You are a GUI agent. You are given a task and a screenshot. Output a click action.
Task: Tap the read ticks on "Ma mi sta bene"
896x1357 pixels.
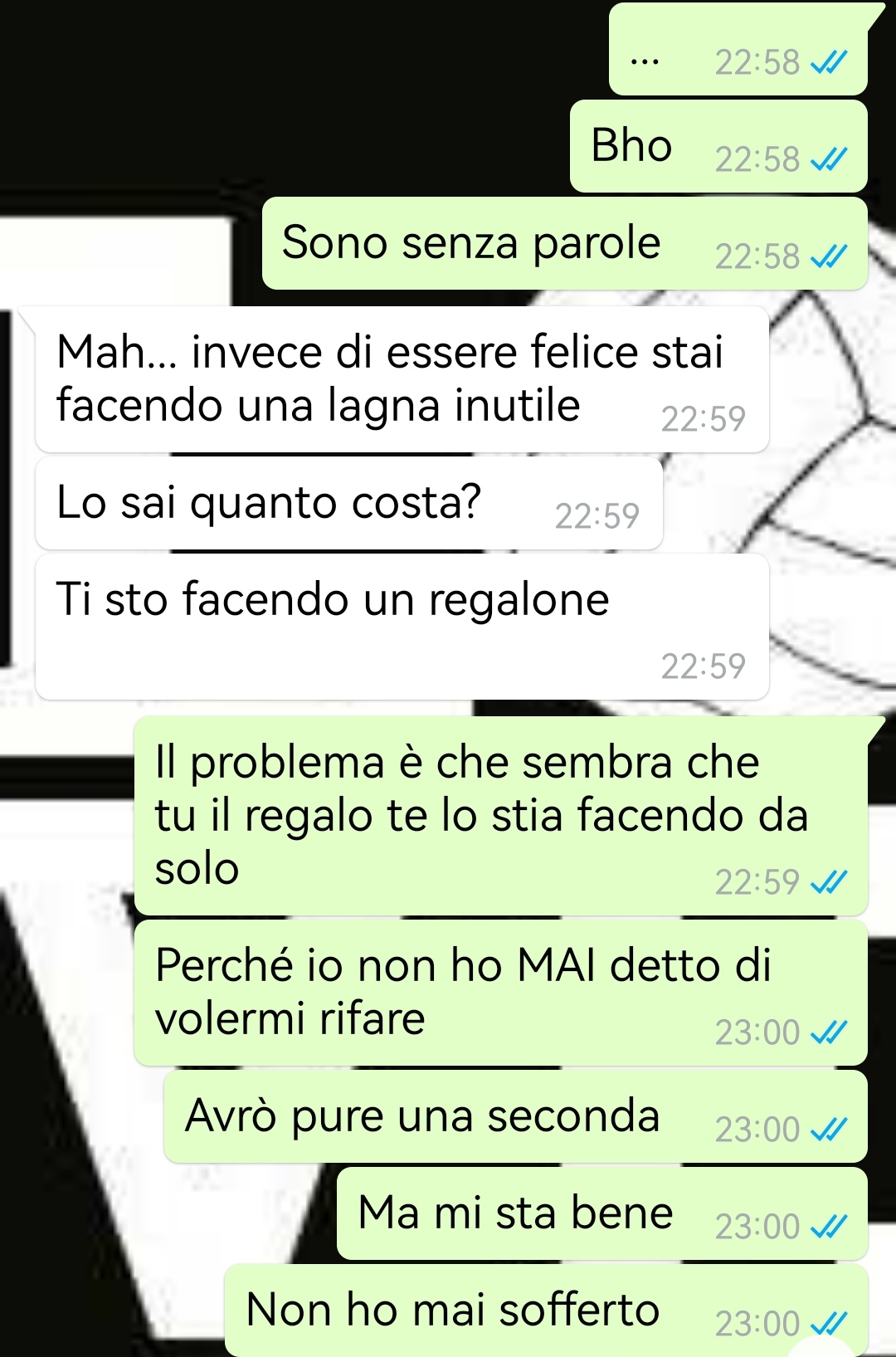pyautogui.click(x=829, y=1226)
